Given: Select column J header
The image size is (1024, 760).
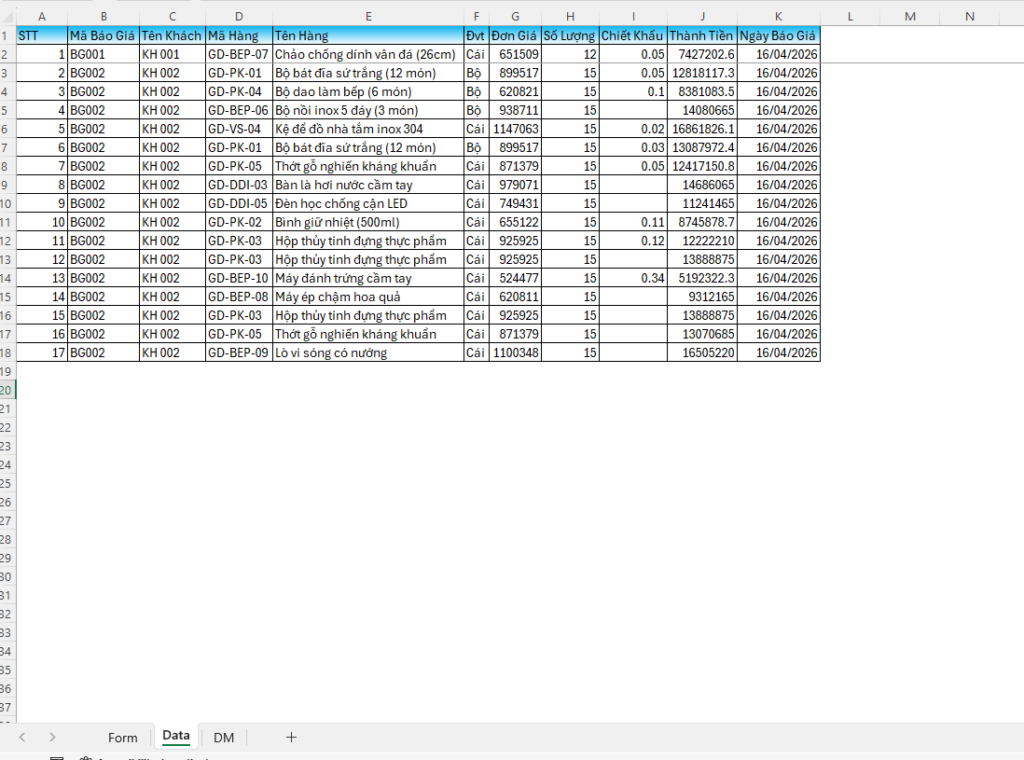Looking at the screenshot, I should point(702,16).
